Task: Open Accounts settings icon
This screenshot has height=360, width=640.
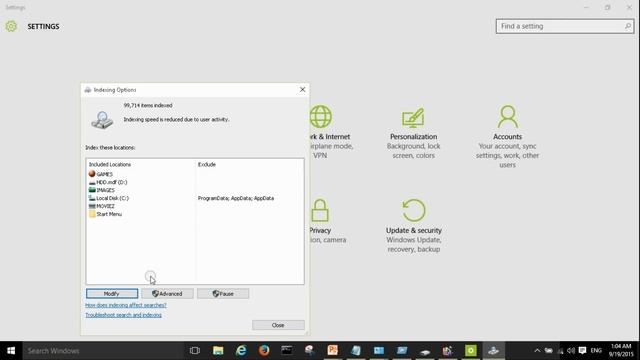Action: (507, 117)
